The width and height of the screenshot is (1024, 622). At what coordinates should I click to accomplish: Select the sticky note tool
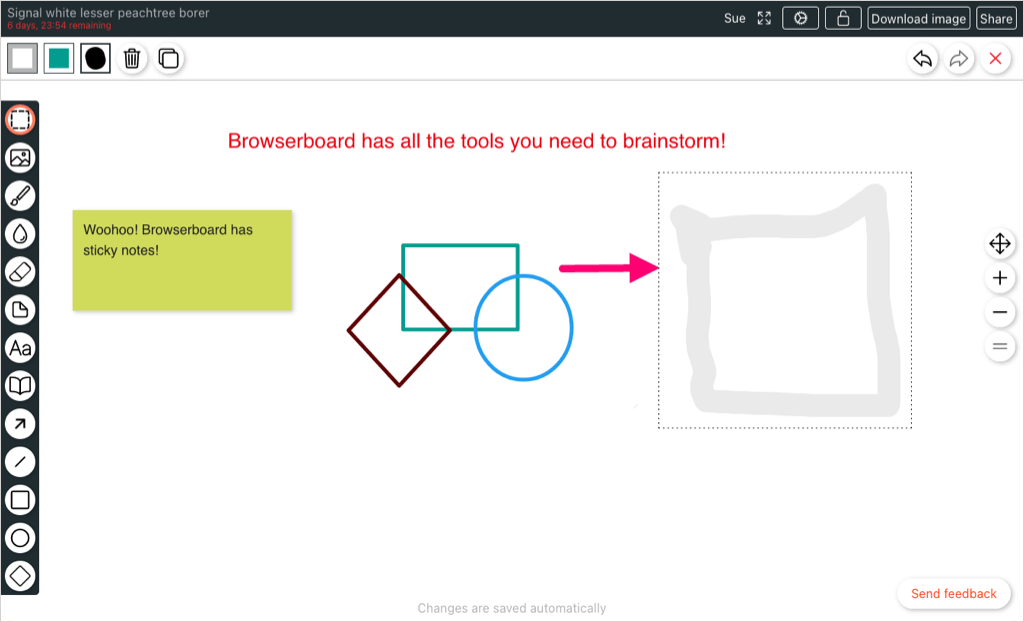pos(20,310)
